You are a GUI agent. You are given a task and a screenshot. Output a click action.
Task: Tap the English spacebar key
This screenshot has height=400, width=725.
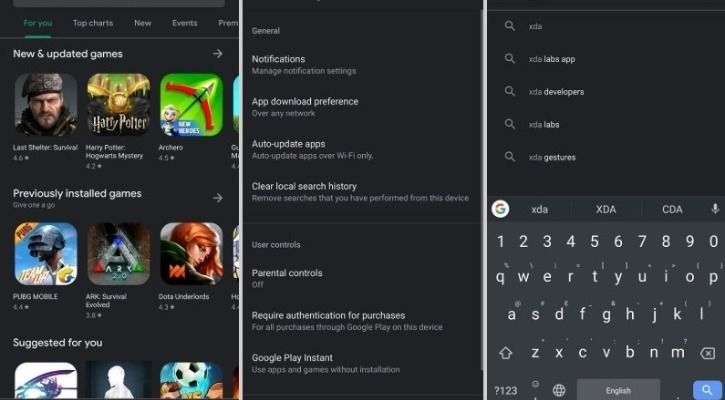[x=618, y=390]
